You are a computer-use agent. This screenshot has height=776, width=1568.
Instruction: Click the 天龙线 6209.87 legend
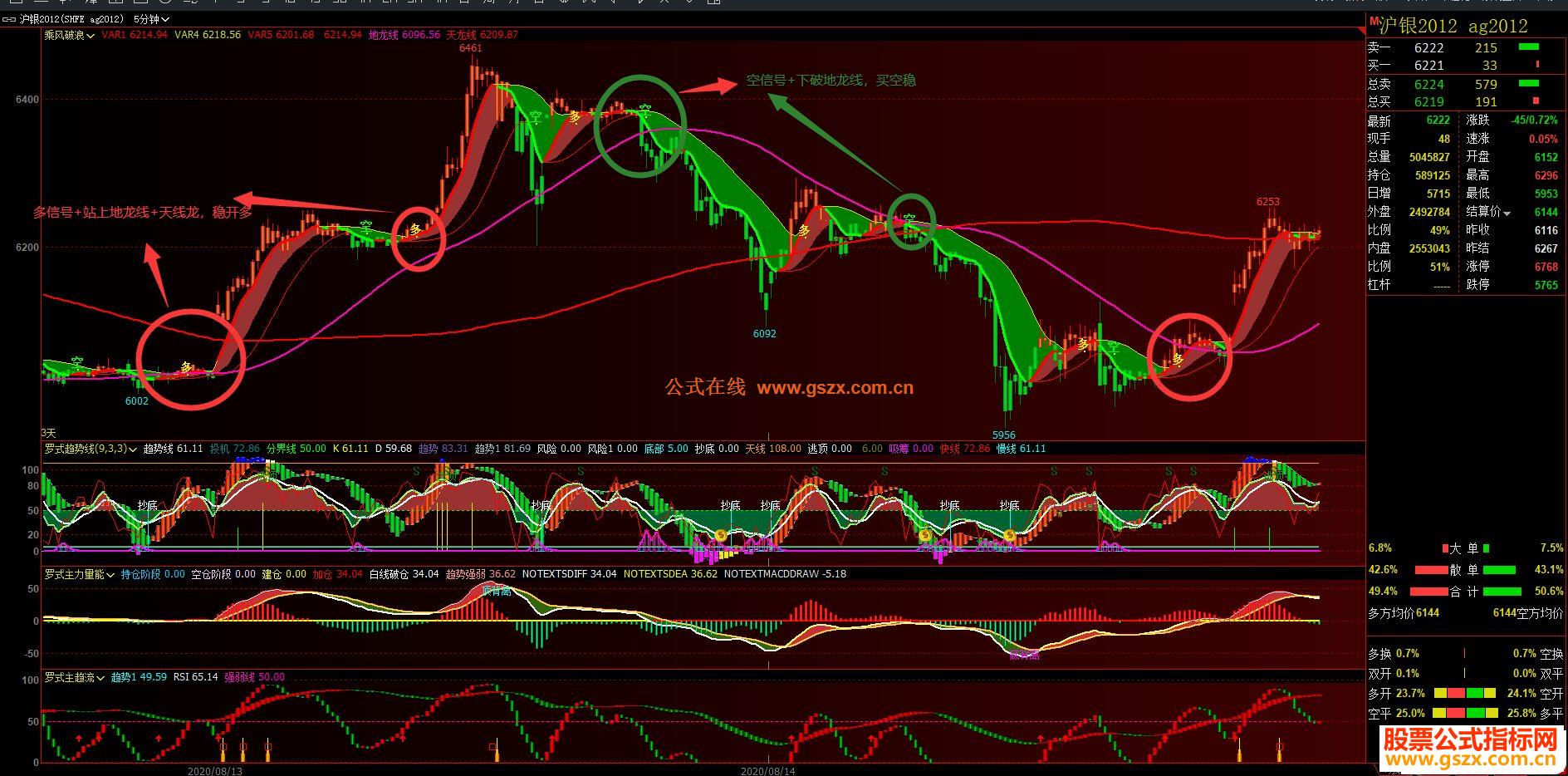pyautogui.click(x=483, y=35)
